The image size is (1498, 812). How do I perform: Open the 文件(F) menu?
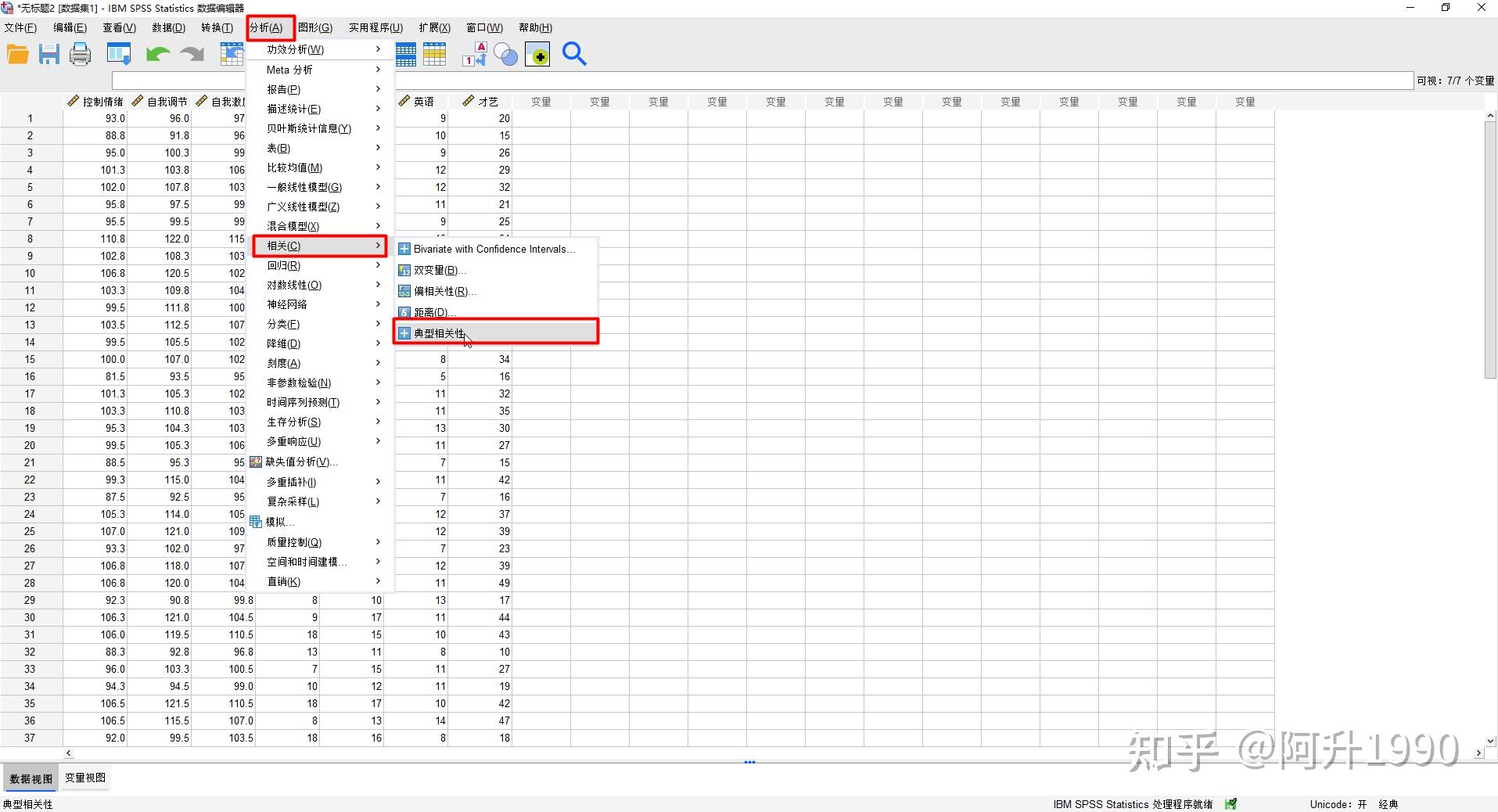click(x=21, y=27)
